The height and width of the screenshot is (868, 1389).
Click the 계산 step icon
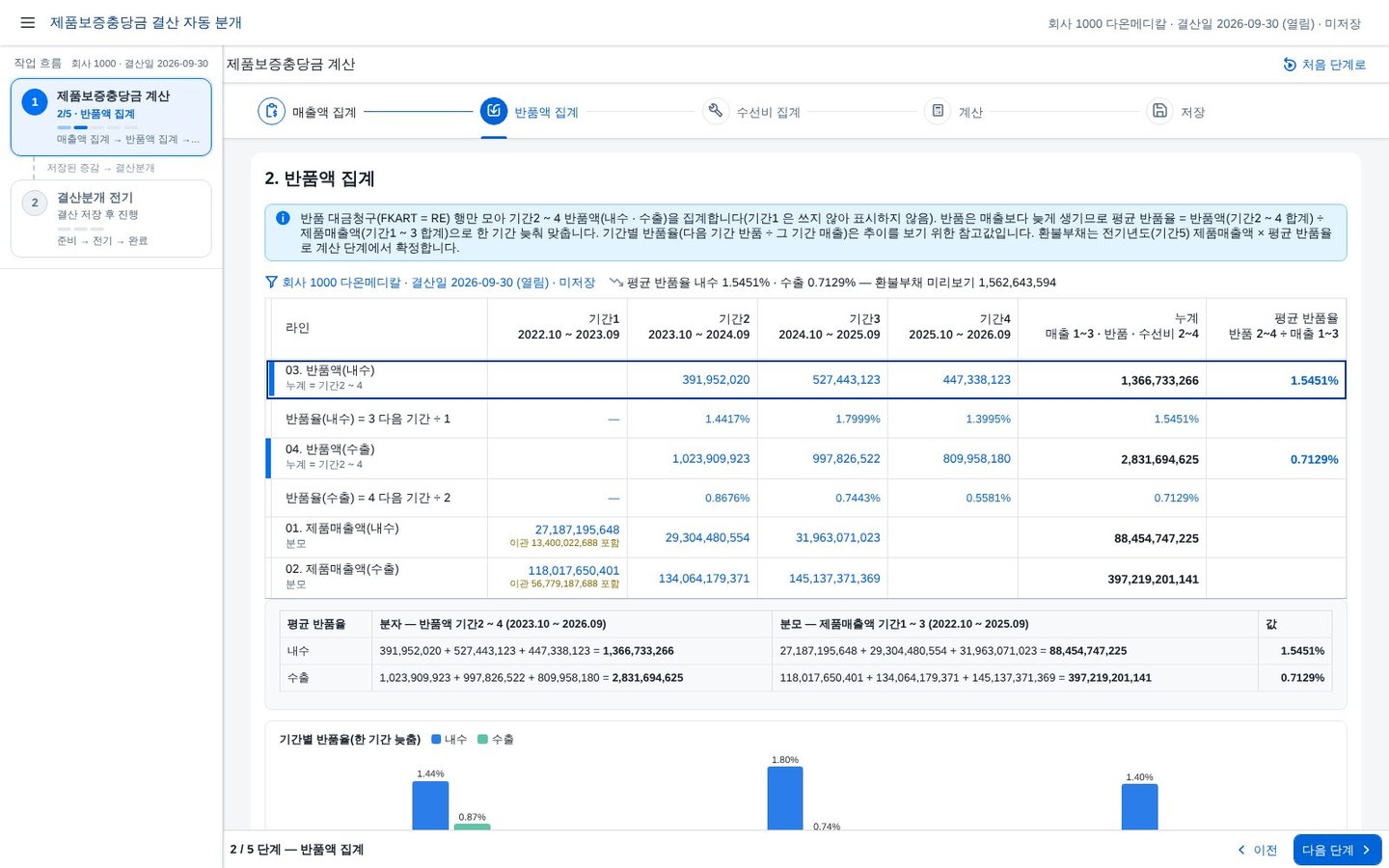938,111
